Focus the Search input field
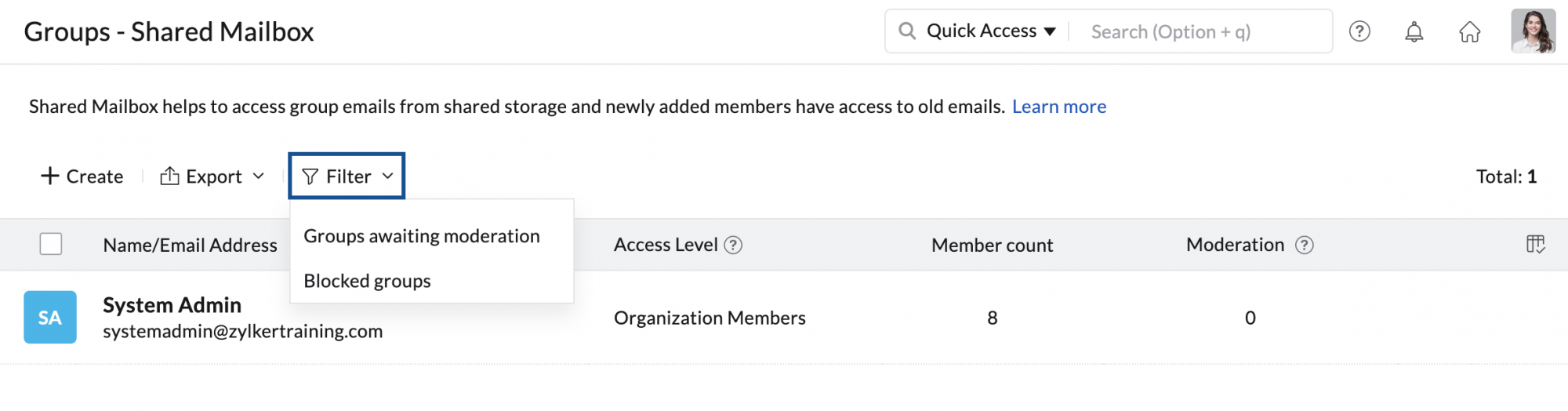Image resolution: width=1568 pixels, height=411 pixels. 1200,32
